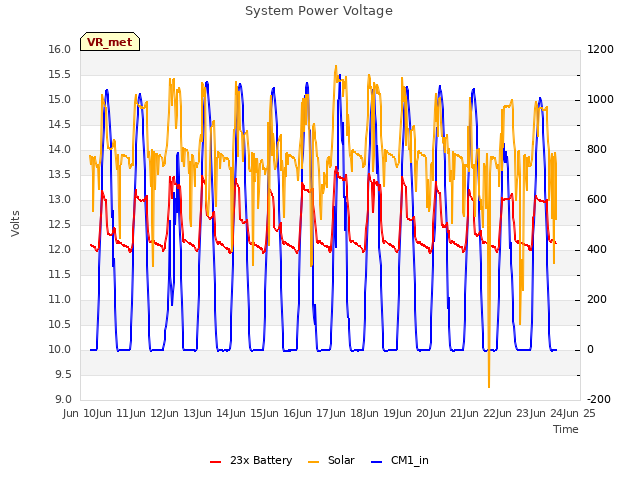Click the Jun 20 date tick label
Screen dimensions: 640x480
click(x=414, y=413)
